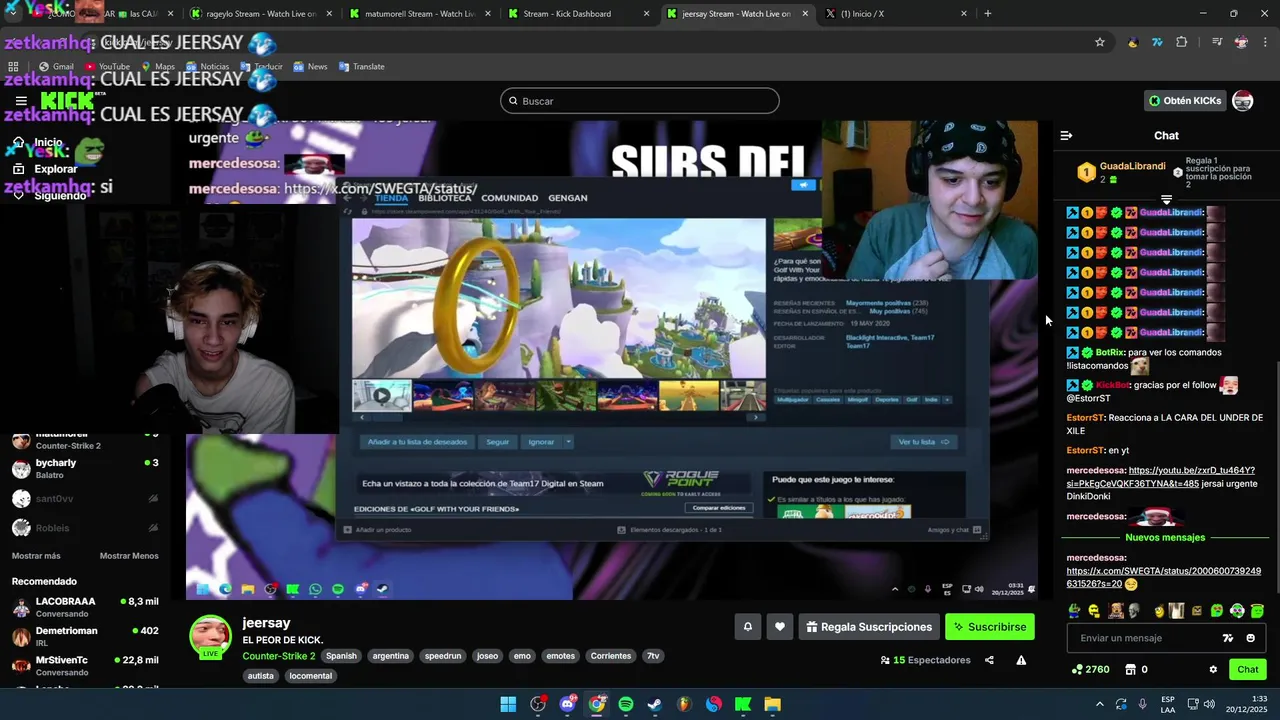Click the channel points icon showing 2760
This screenshot has height=720, width=1280.
(1076, 669)
